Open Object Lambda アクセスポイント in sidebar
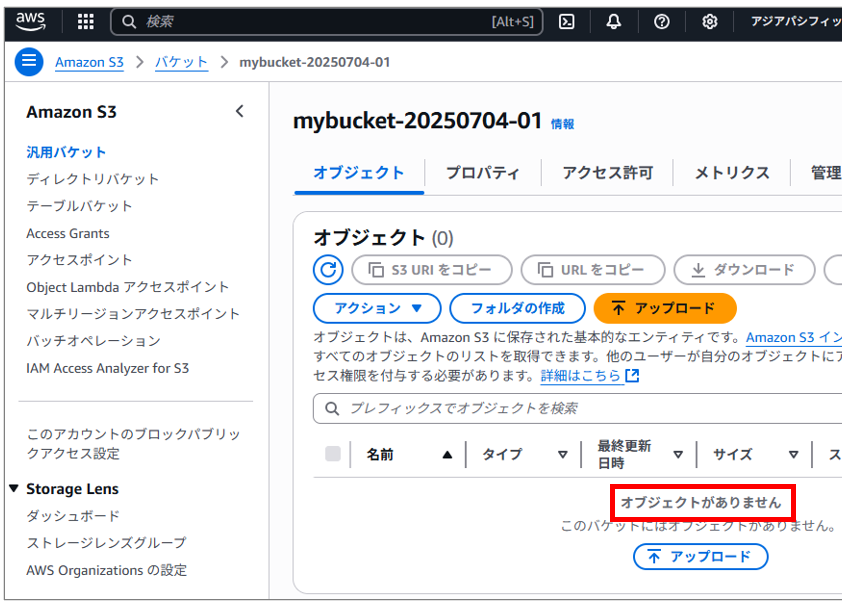The image size is (842, 602). click(128, 287)
